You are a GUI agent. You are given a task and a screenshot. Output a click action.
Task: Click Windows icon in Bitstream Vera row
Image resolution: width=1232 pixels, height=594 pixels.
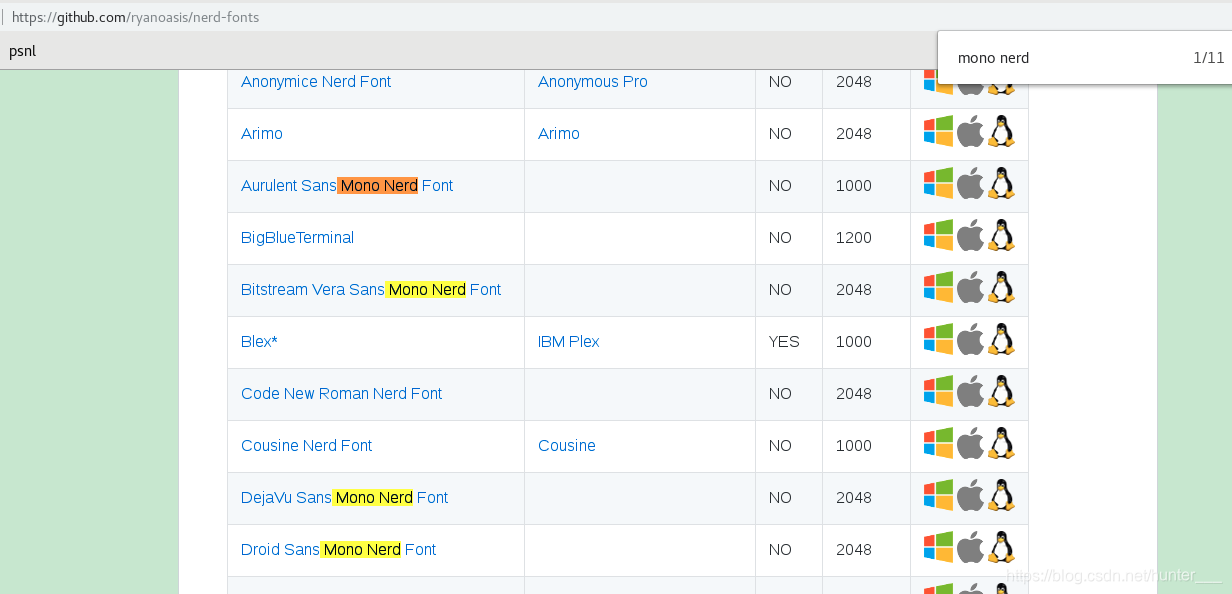coord(938,287)
